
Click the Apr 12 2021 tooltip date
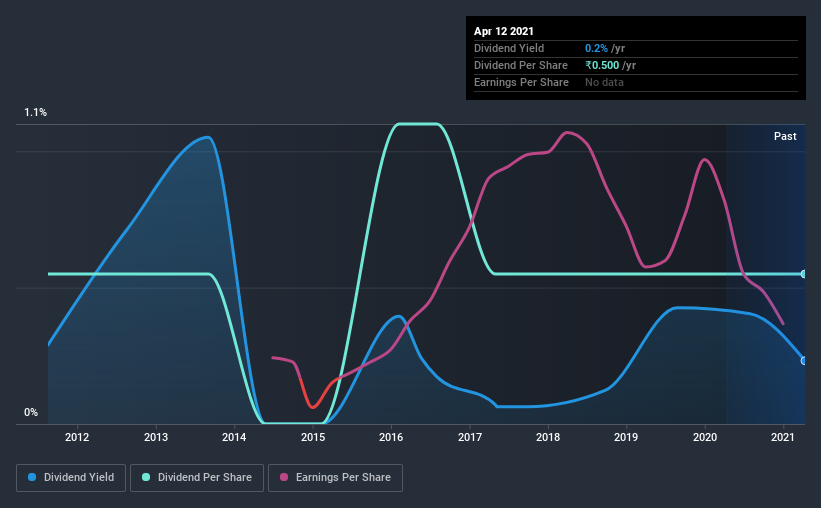tap(504, 31)
